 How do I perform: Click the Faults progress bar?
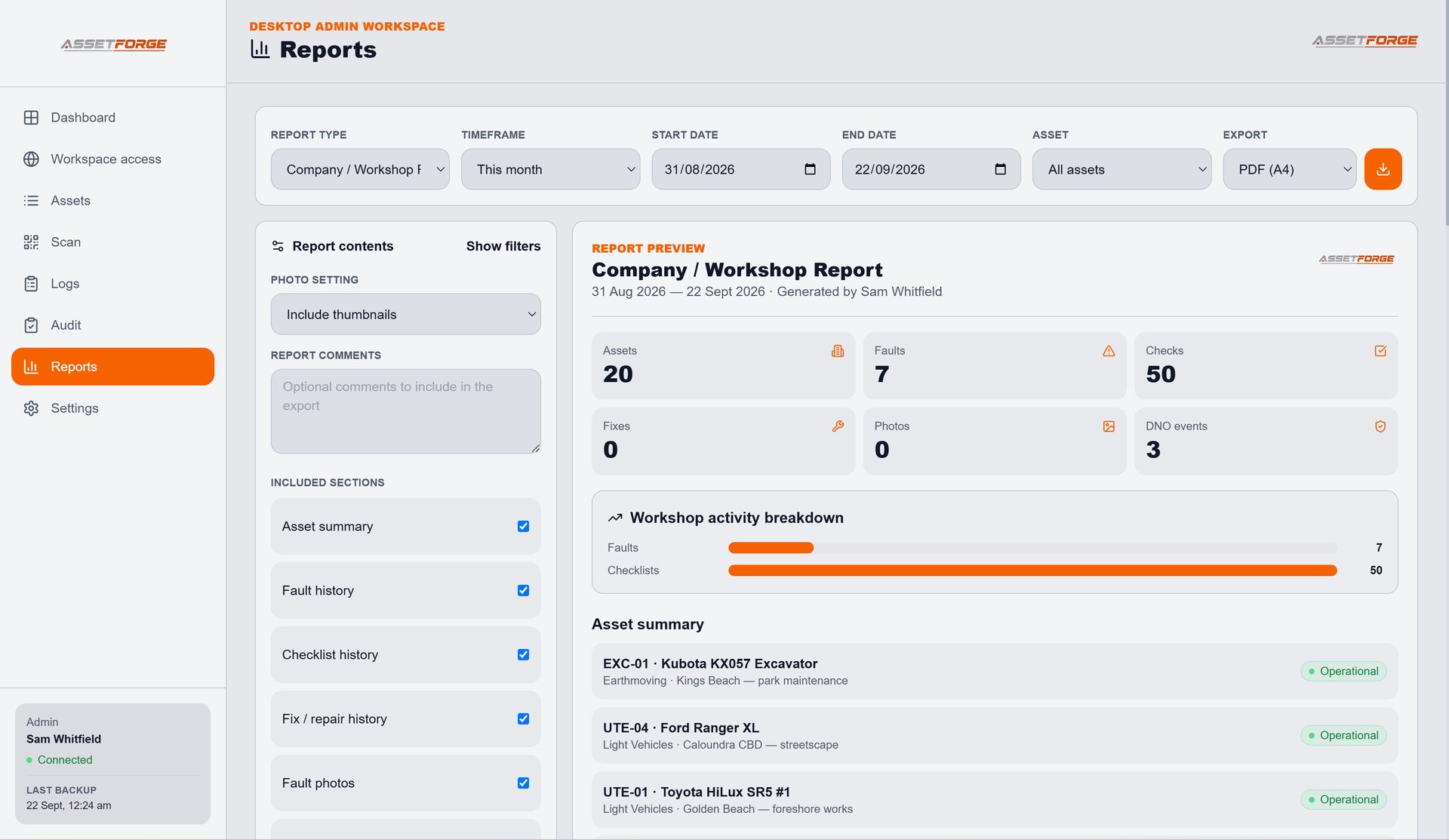click(1032, 548)
